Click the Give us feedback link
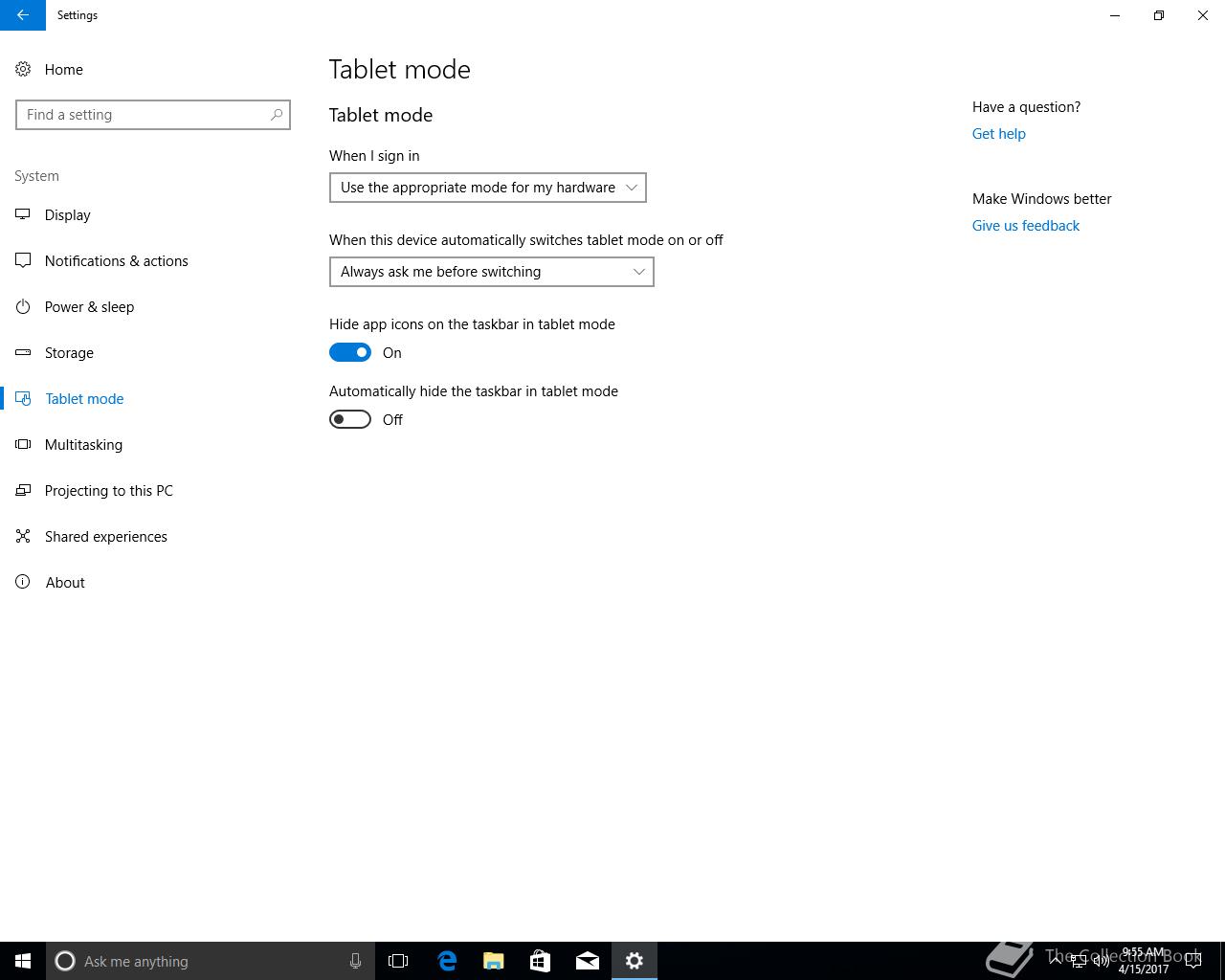The height and width of the screenshot is (980, 1225). click(1026, 226)
